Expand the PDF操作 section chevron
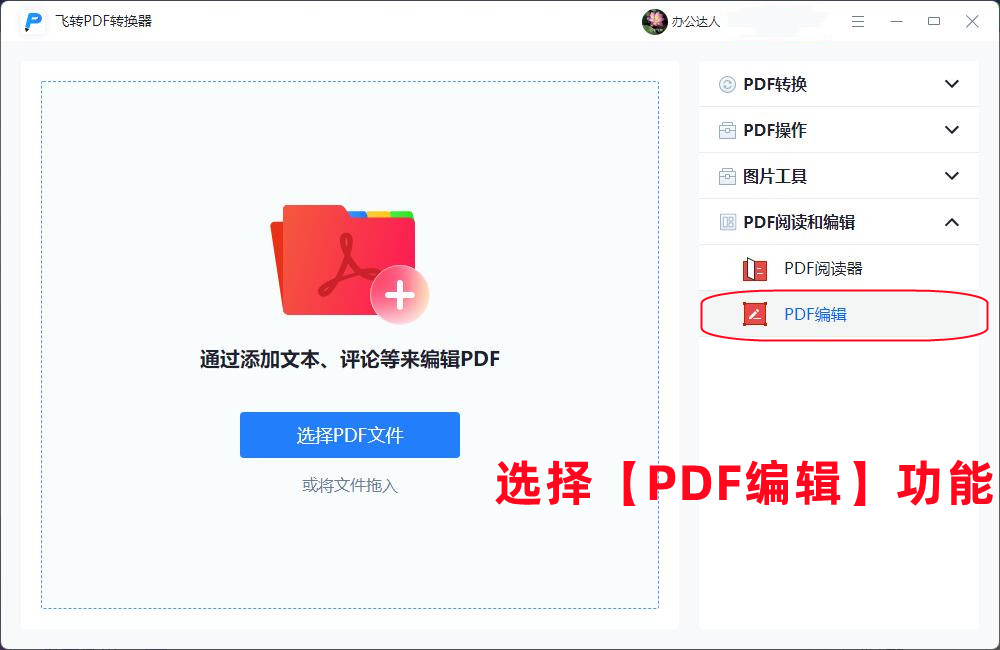This screenshot has width=1000, height=650. point(952,130)
